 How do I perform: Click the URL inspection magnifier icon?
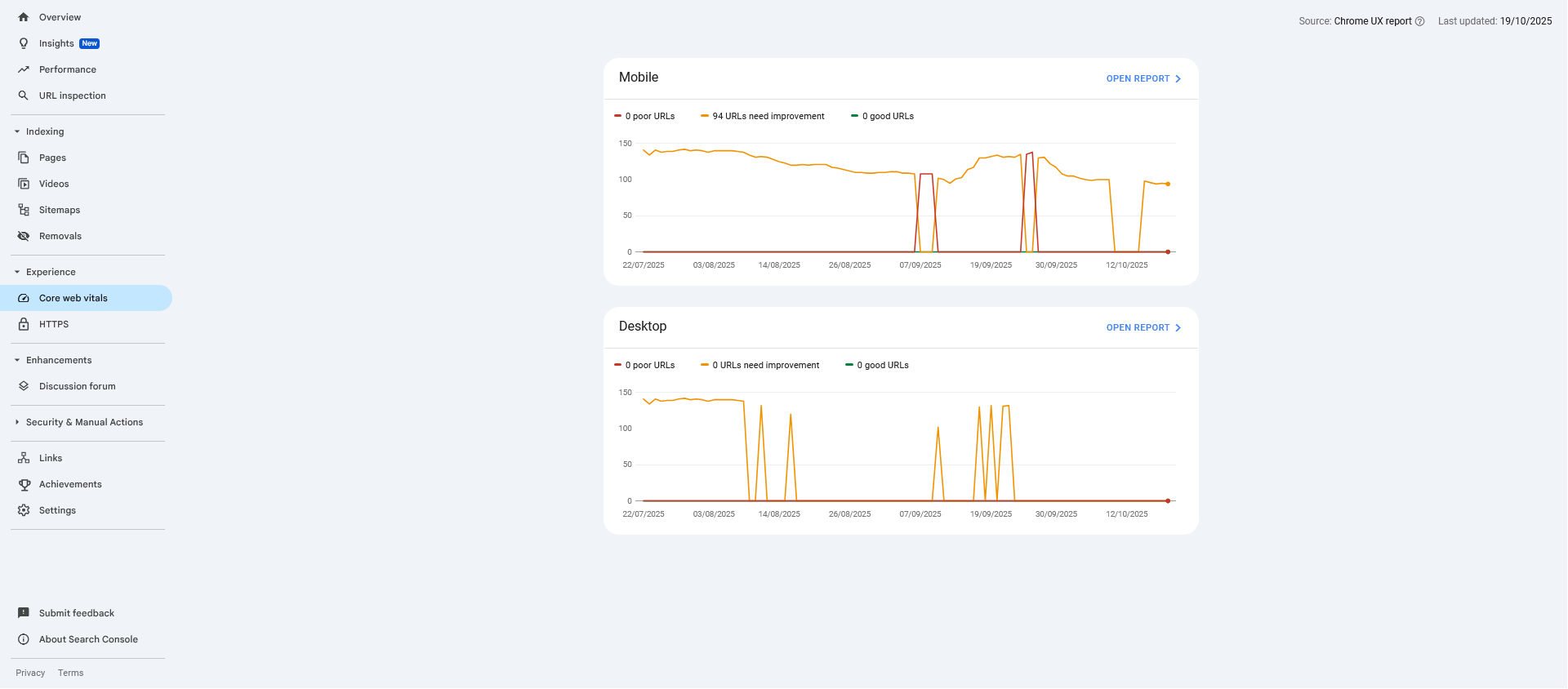pos(24,96)
